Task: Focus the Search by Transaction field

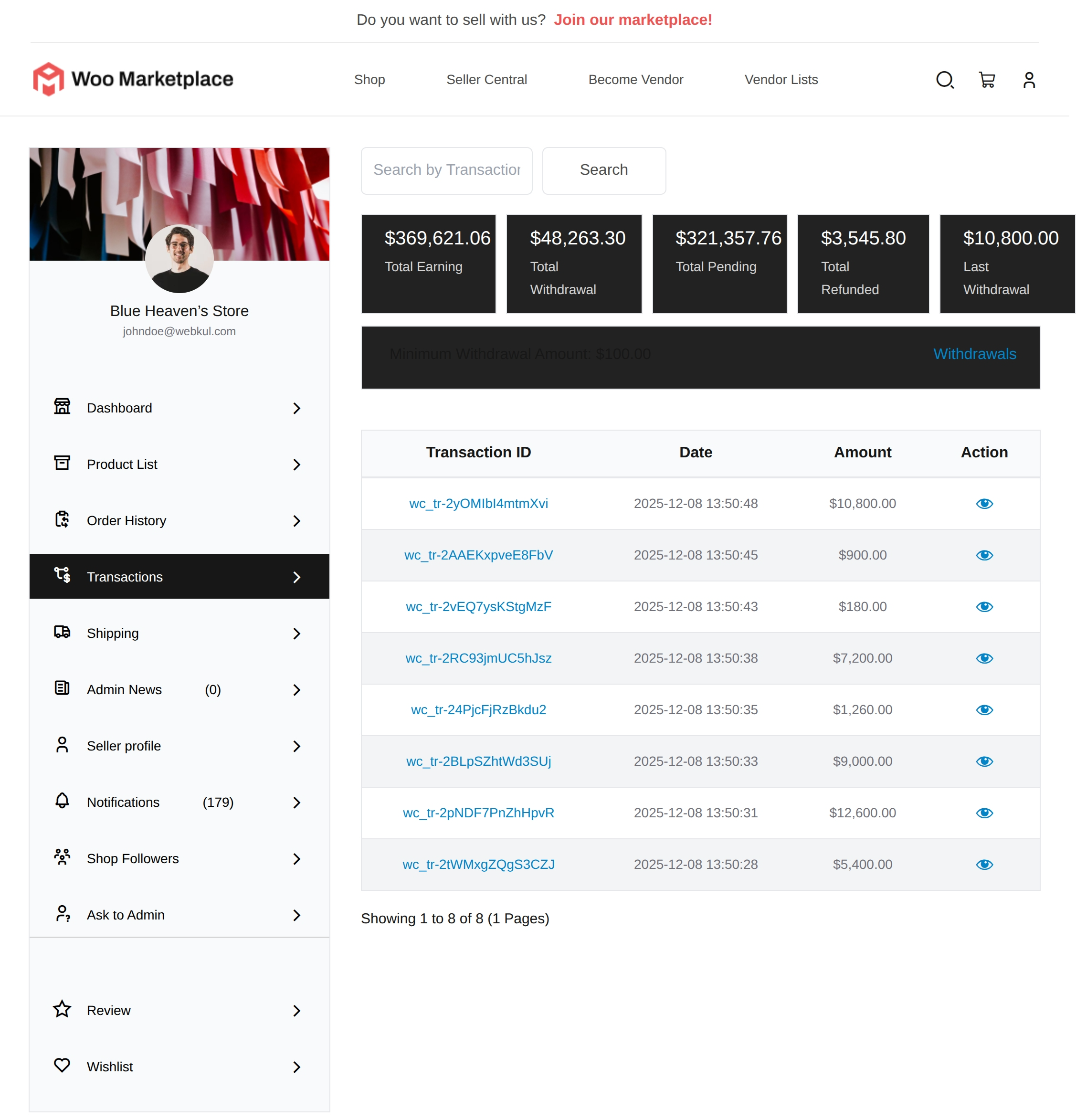Action: (x=446, y=170)
